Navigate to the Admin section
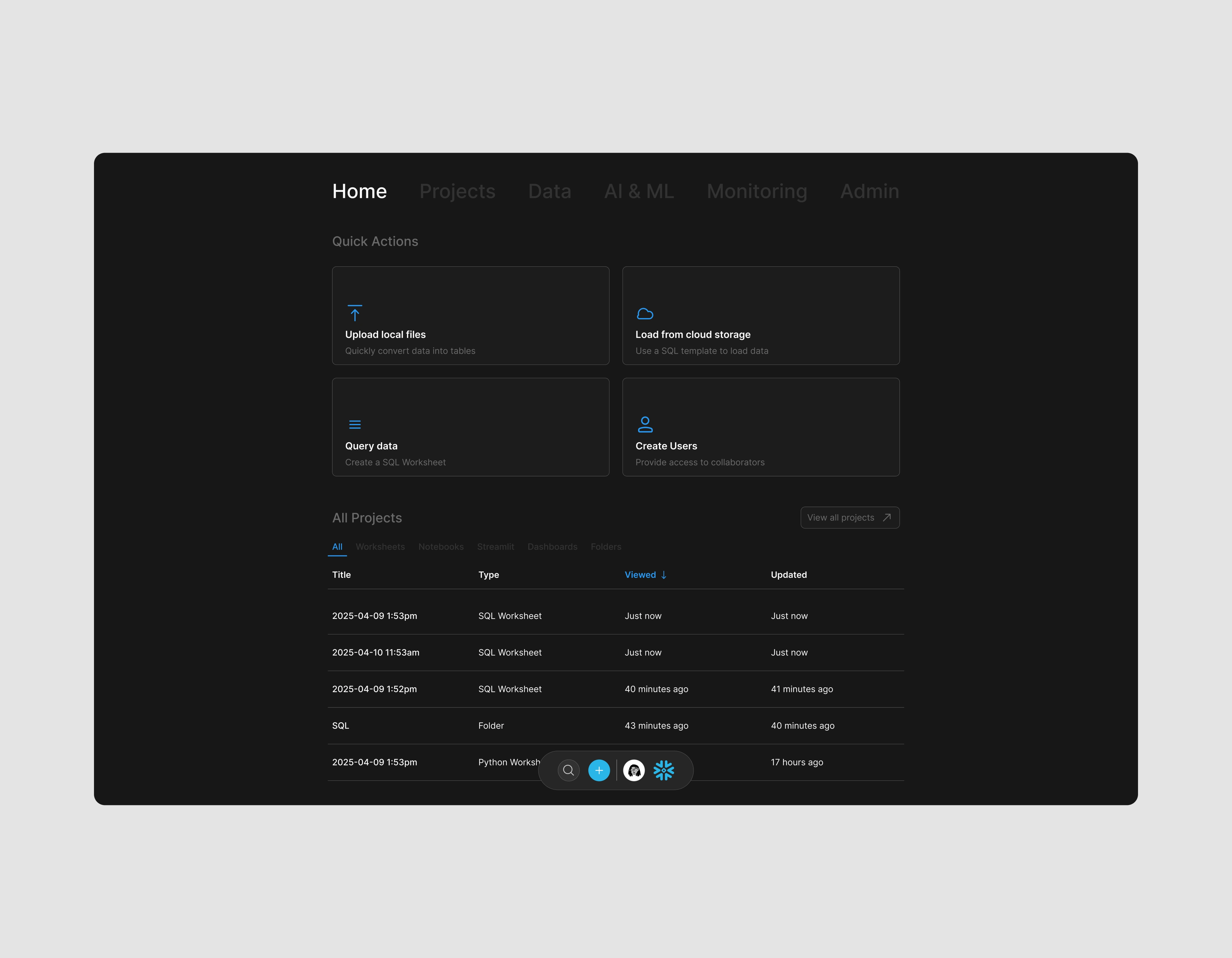The height and width of the screenshot is (958, 1232). [x=869, y=191]
